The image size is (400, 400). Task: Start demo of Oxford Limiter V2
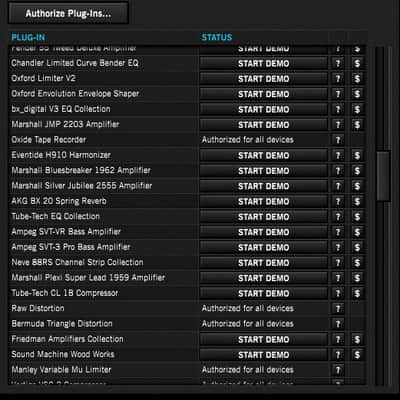[264, 79]
